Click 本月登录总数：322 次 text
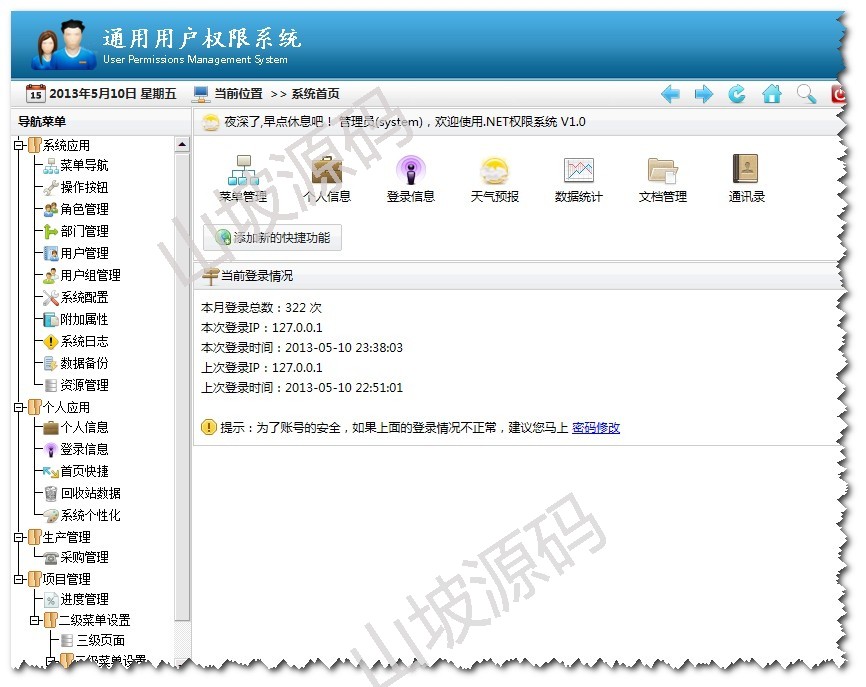866x687 pixels. click(x=261, y=308)
